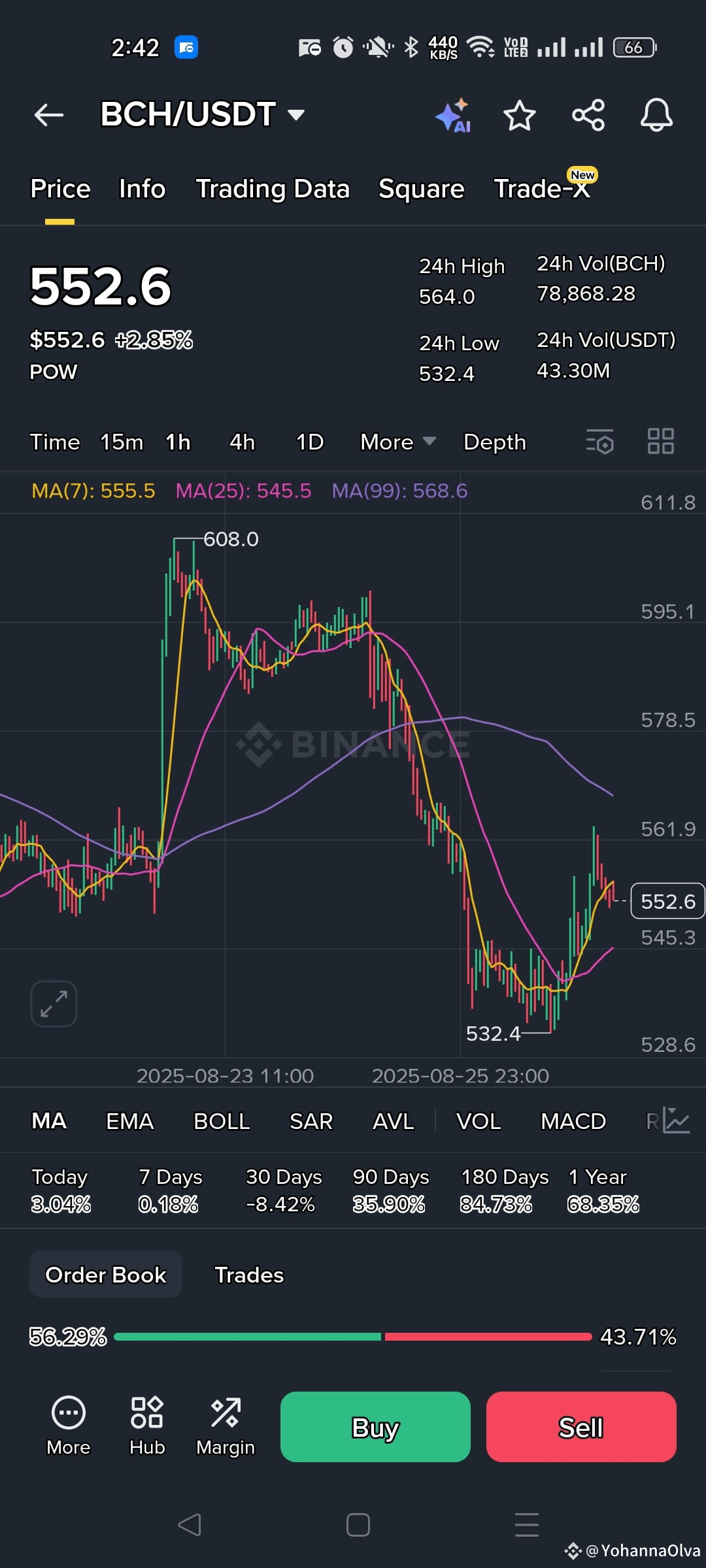The image size is (706, 1568).
Task: Open the Trading Data tab
Action: click(x=273, y=189)
